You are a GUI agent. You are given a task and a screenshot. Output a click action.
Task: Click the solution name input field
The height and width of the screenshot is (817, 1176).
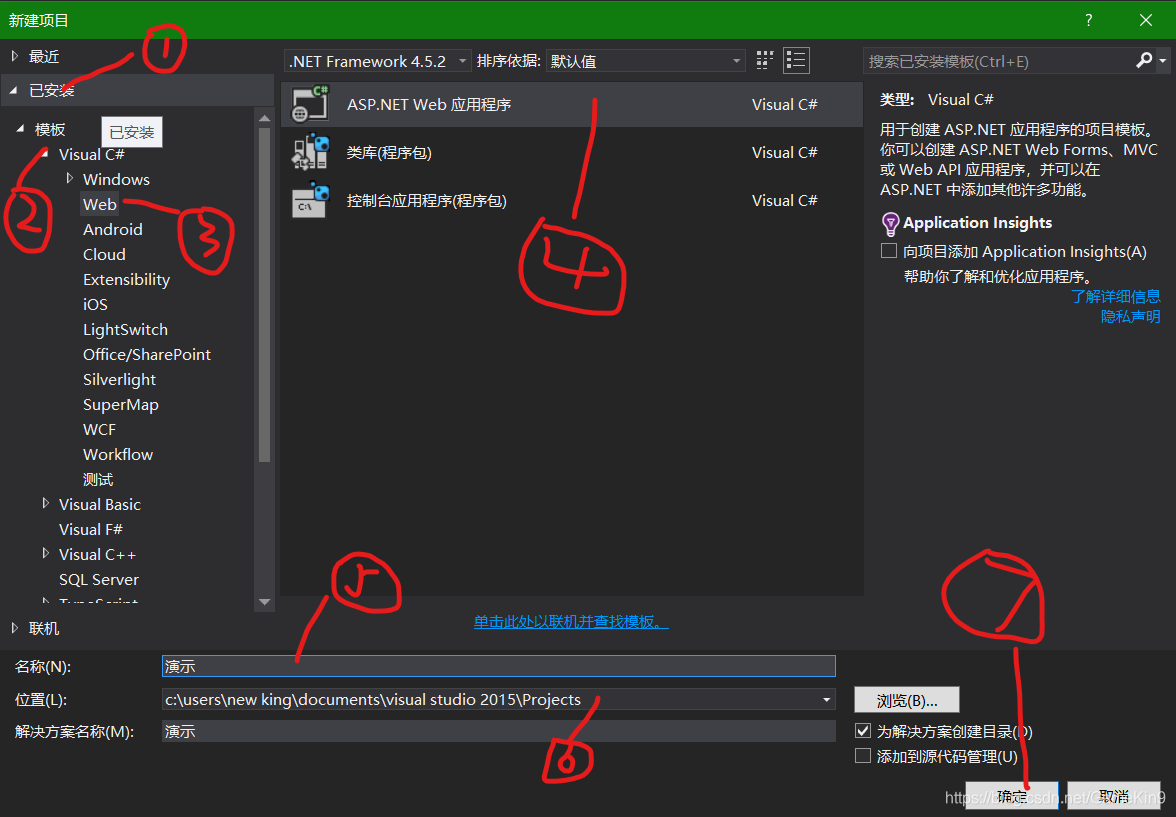tap(499, 731)
